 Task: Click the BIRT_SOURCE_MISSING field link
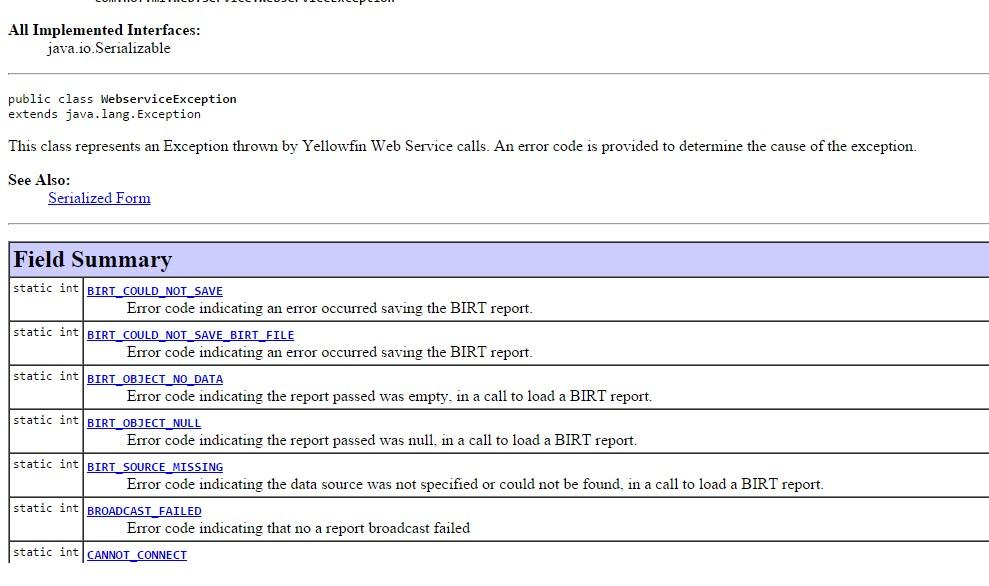(x=155, y=467)
